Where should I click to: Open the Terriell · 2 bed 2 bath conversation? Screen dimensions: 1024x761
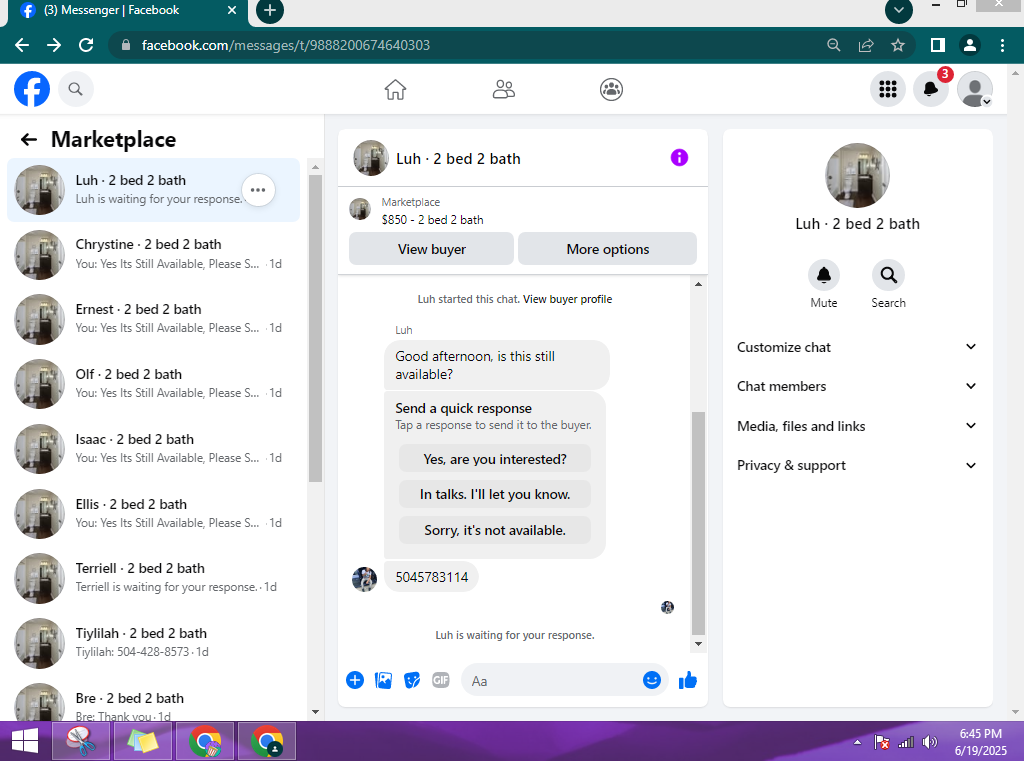pyautogui.click(x=153, y=578)
